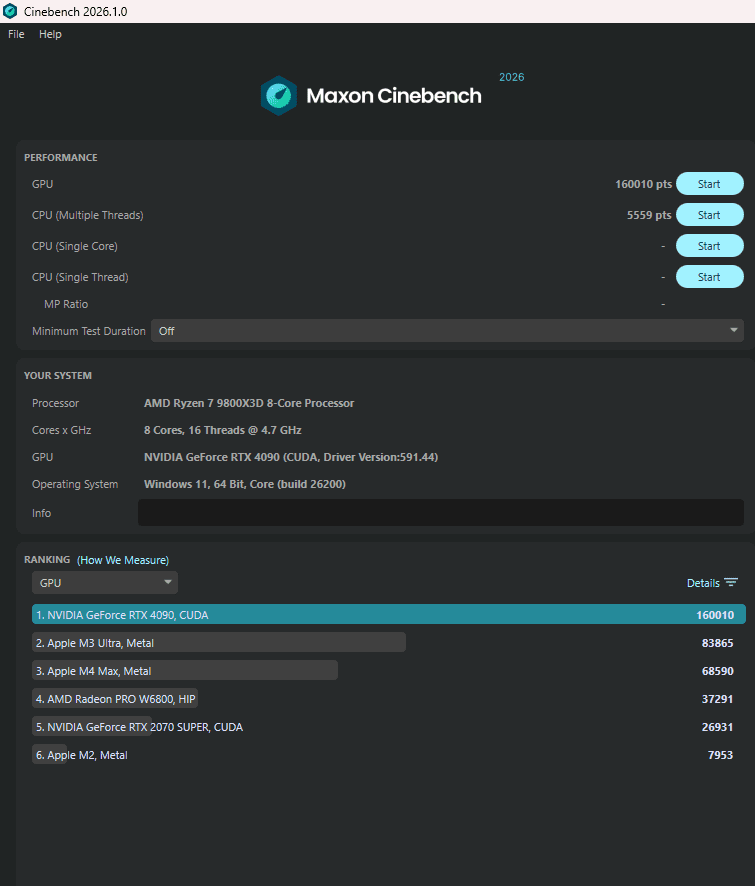Open the File menu
The width and height of the screenshot is (755, 886).
[x=16, y=34]
